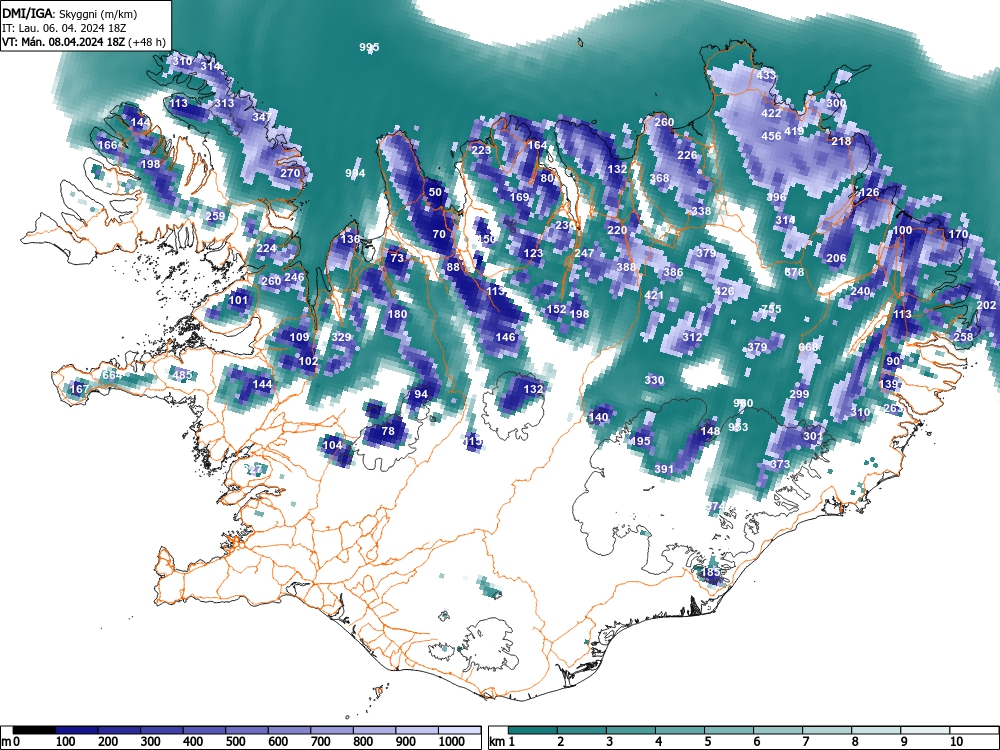Screen dimensions: 1000x750
Task: Click the visibility value '422' on the map
Action: (771, 114)
